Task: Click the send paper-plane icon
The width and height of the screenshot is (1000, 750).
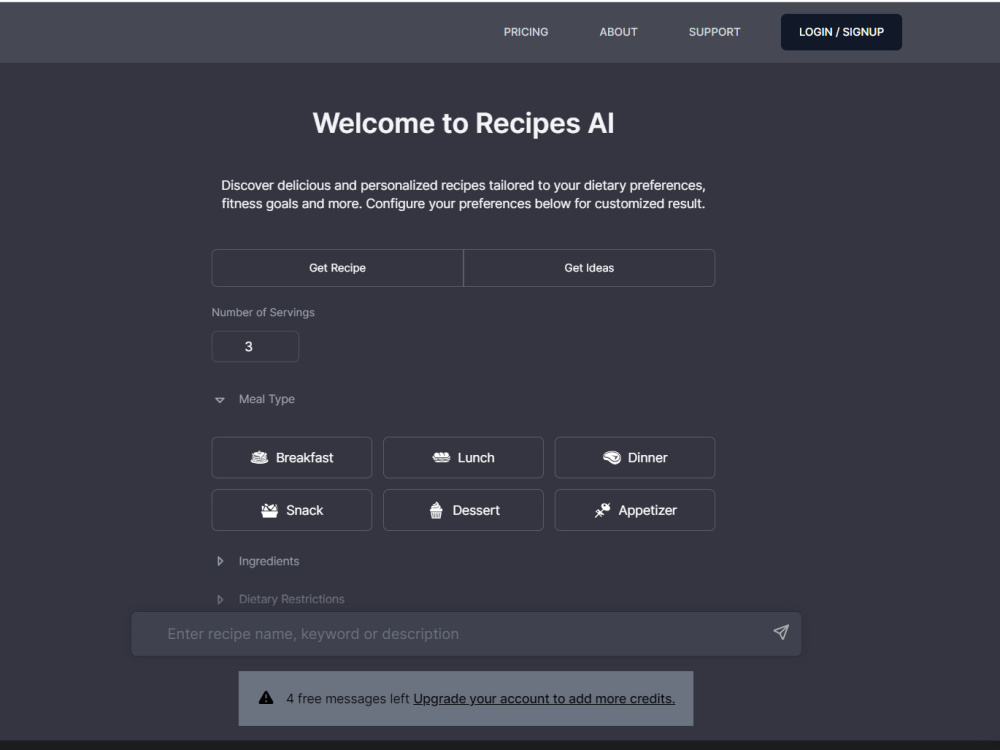Action: pyautogui.click(x=781, y=632)
